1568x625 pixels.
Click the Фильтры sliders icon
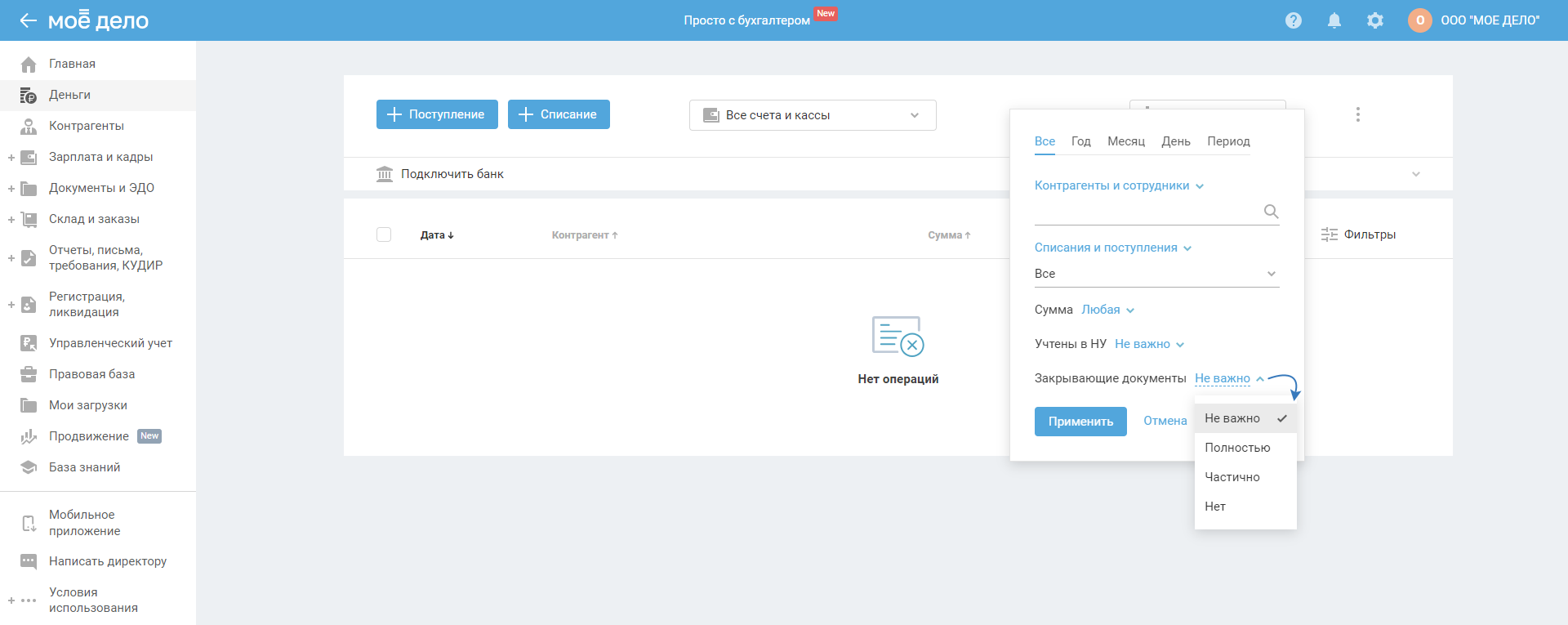point(1330,234)
